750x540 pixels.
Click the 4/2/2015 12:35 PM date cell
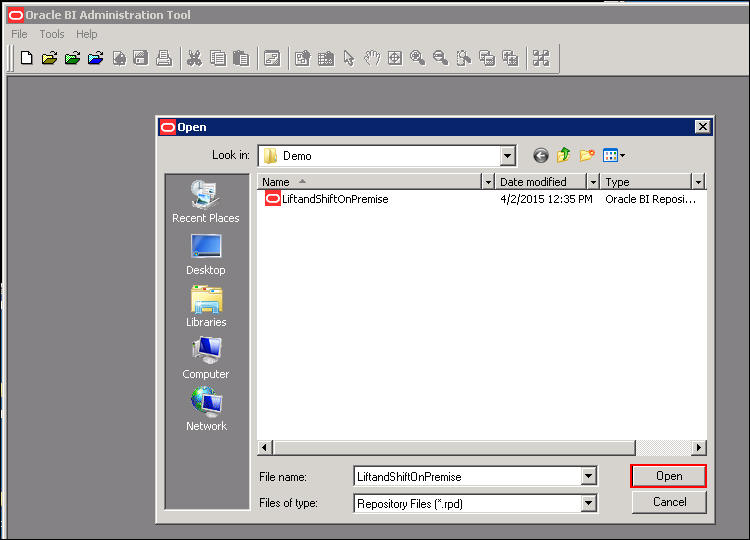tap(546, 199)
